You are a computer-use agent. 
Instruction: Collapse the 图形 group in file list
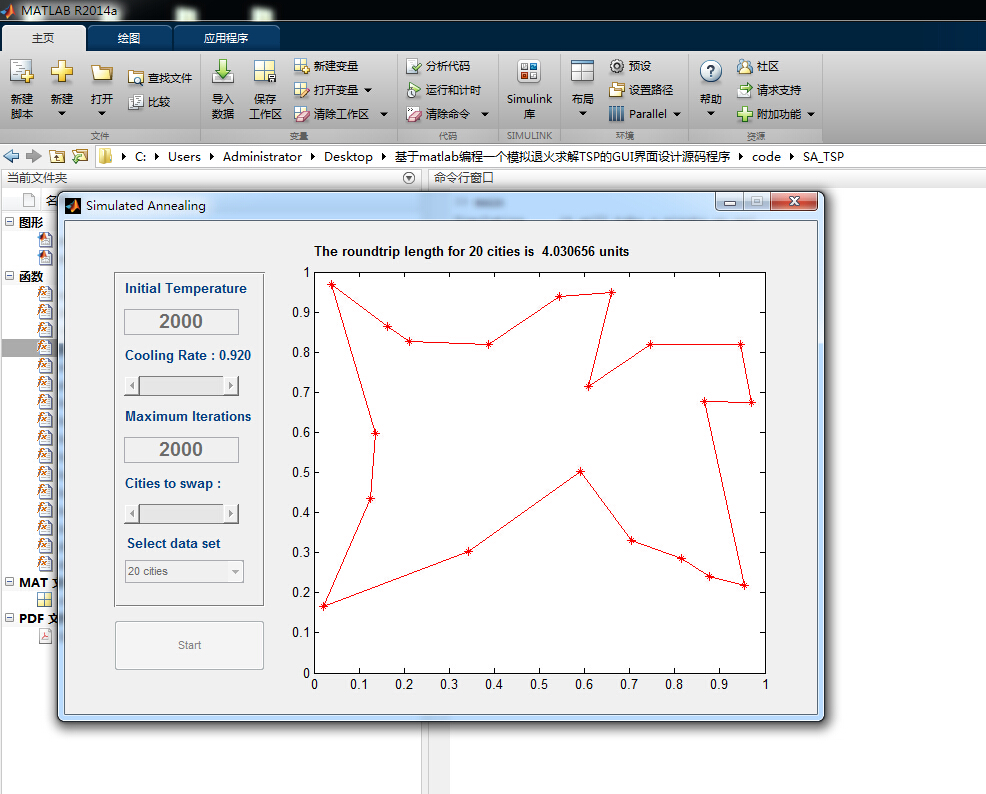[9, 221]
